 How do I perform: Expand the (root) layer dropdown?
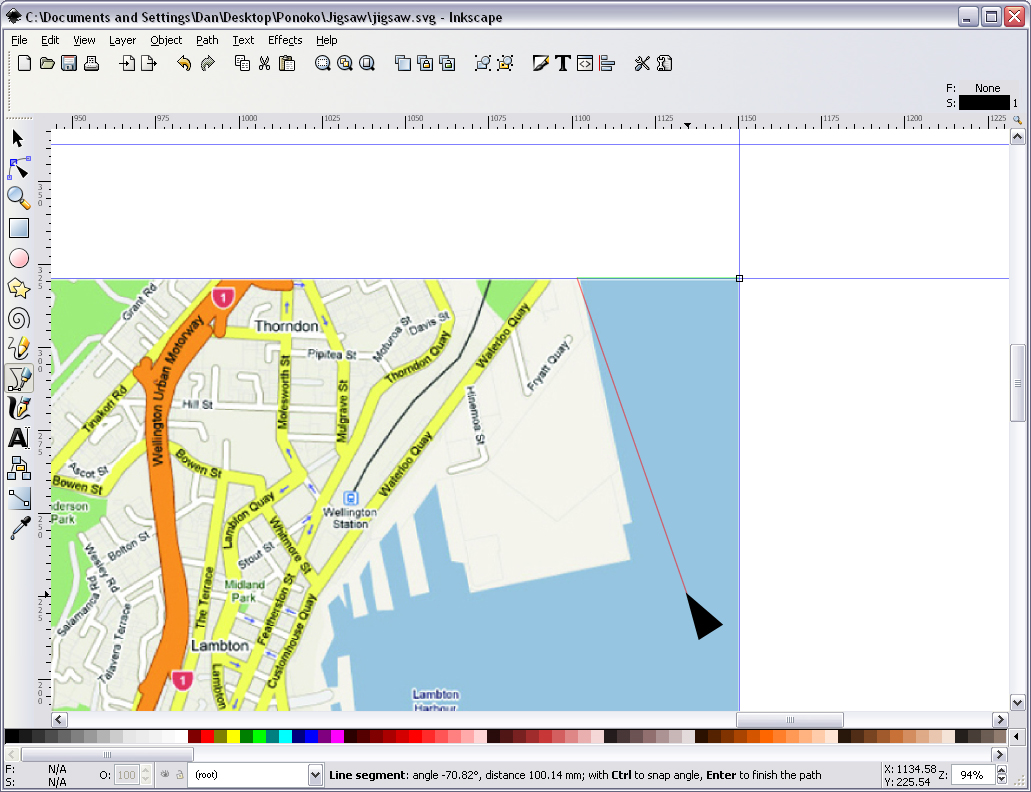tap(316, 775)
